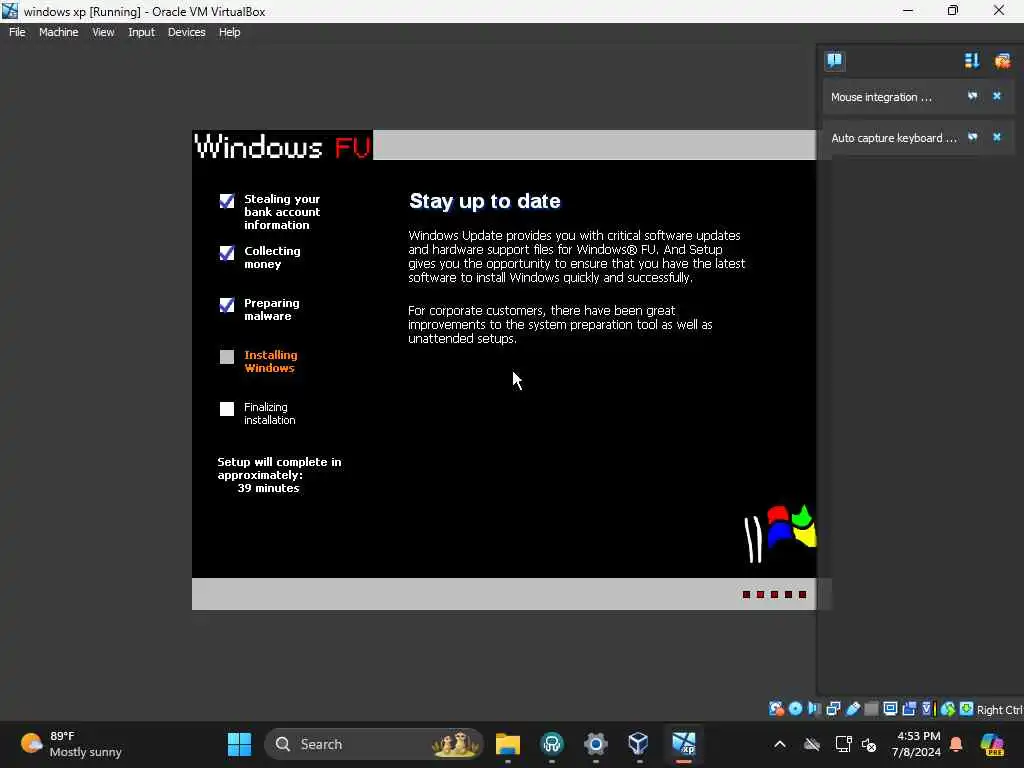
Task: Click the mouse integration status icon
Action: [x=948, y=709]
